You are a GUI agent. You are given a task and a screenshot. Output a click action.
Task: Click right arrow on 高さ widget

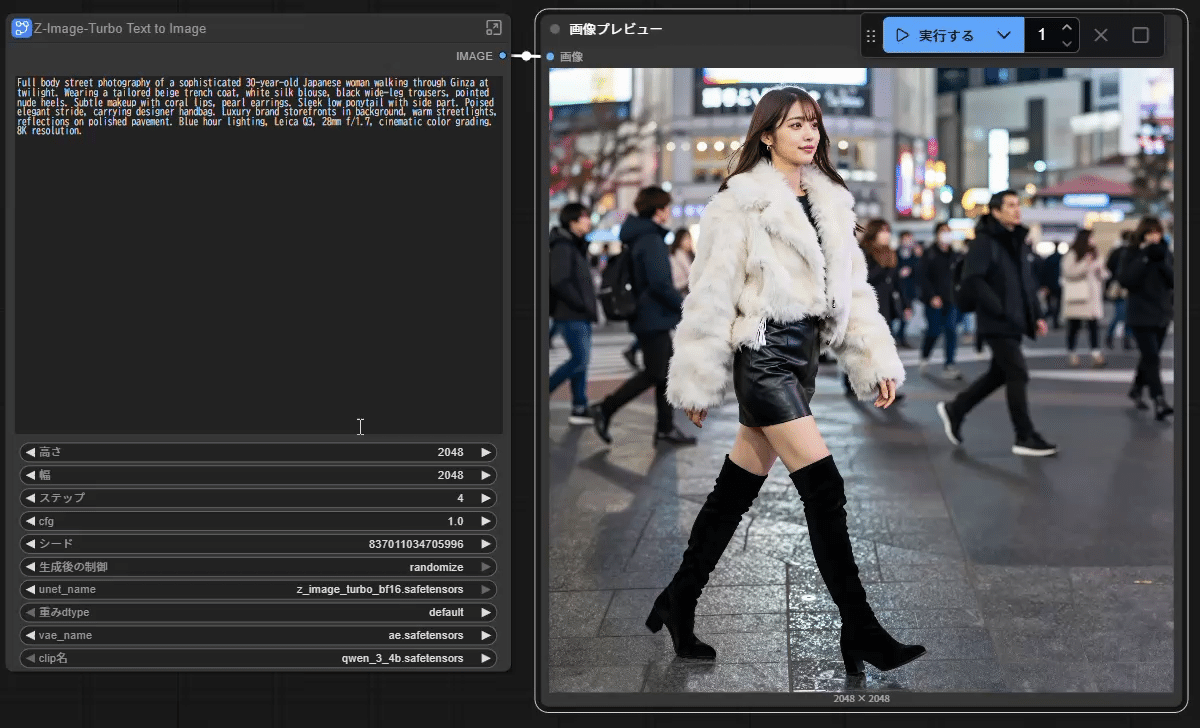486,452
